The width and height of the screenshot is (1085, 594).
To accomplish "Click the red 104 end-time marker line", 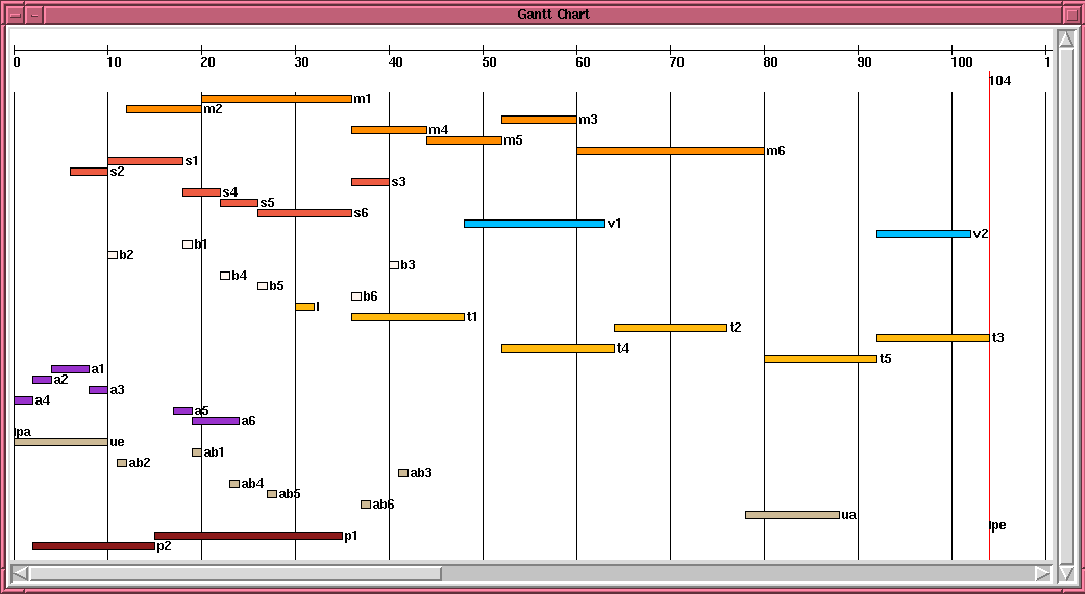I will coord(990,315).
